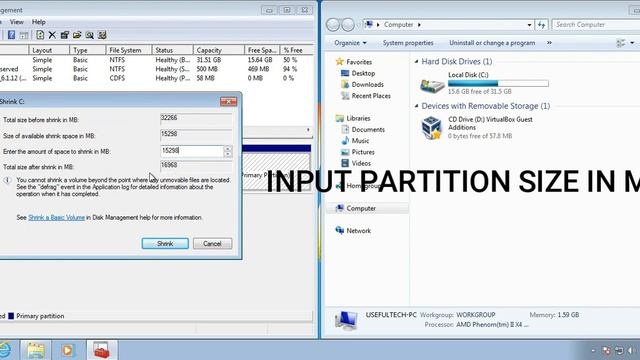640x360 pixels.
Task: Click the CD Drive (D:) VirtualBox icon
Action: [x=432, y=127]
